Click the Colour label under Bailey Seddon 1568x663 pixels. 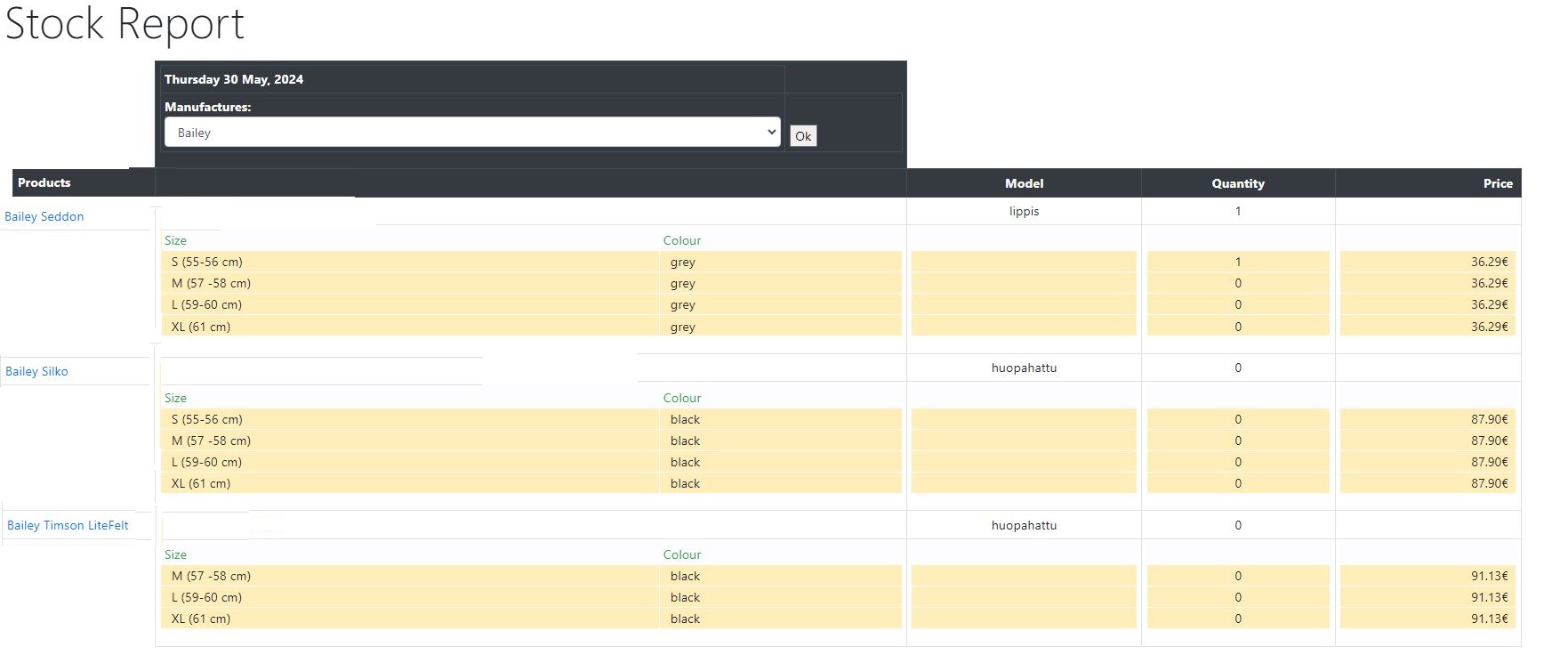click(682, 240)
